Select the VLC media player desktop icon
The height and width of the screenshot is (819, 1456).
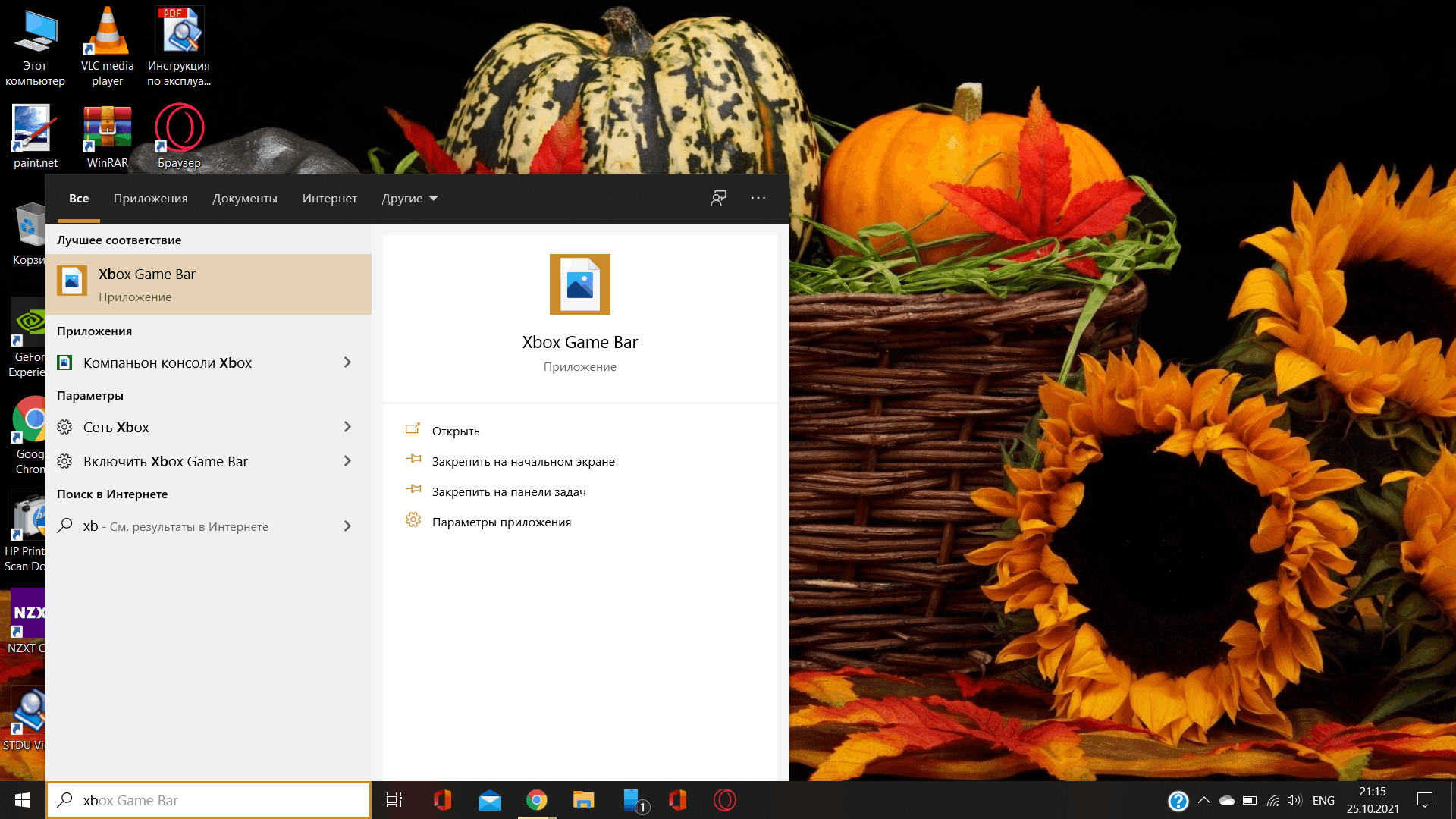[x=108, y=47]
